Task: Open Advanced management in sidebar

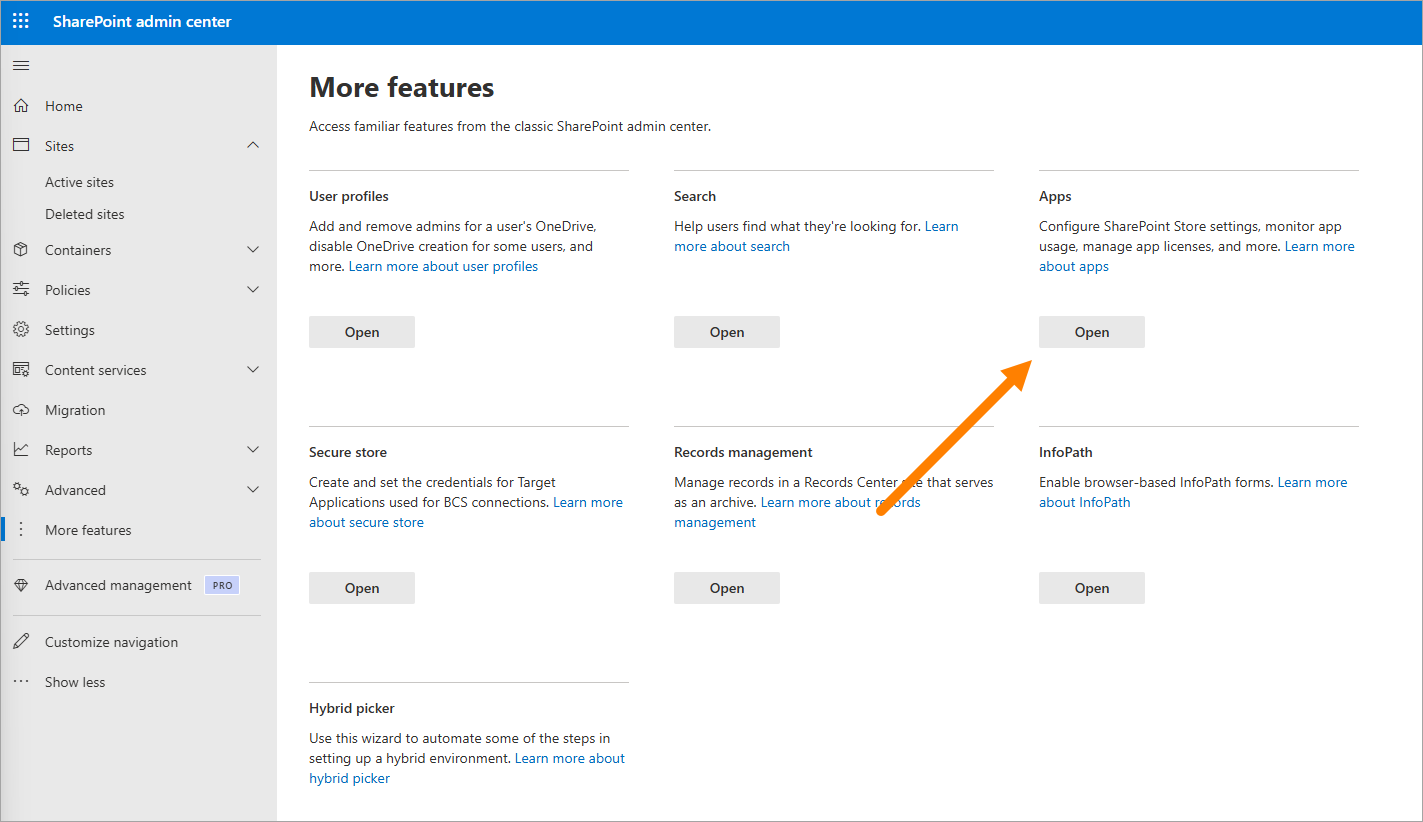Action: pos(118,586)
